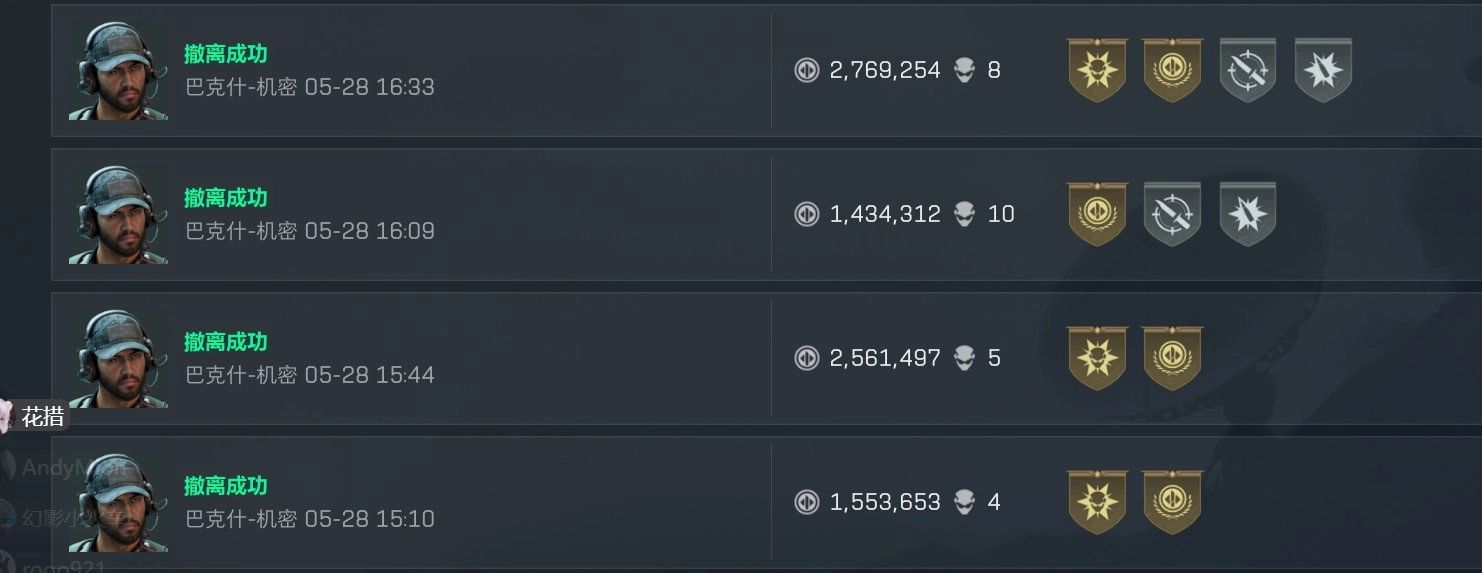The width and height of the screenshot is (1482, 573).
Task: Click gray explosion badge in 16:09 match
Action: coord(1248,214)
